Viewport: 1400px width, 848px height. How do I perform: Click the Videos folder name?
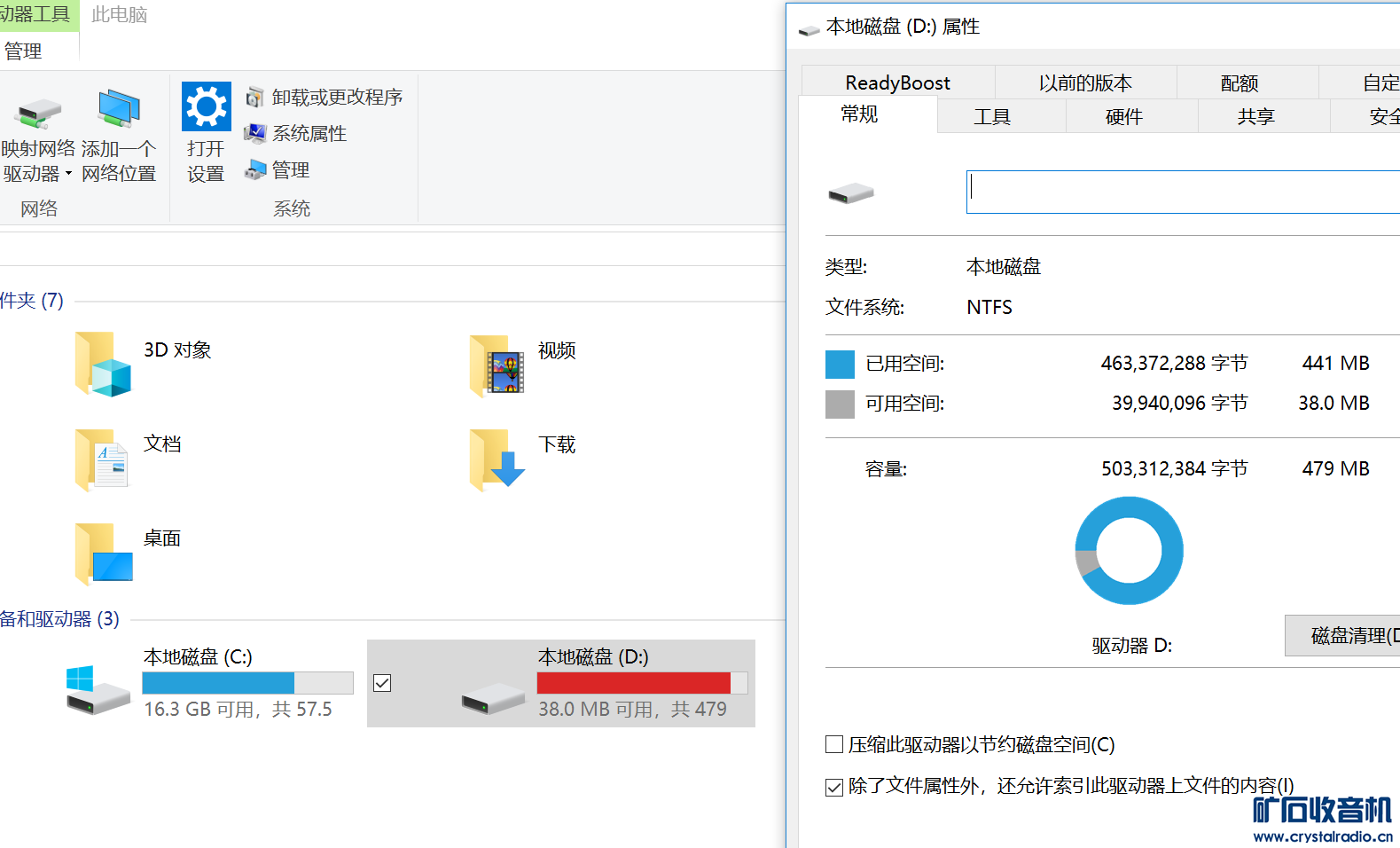pyautogui.click(x=557, y=350)
